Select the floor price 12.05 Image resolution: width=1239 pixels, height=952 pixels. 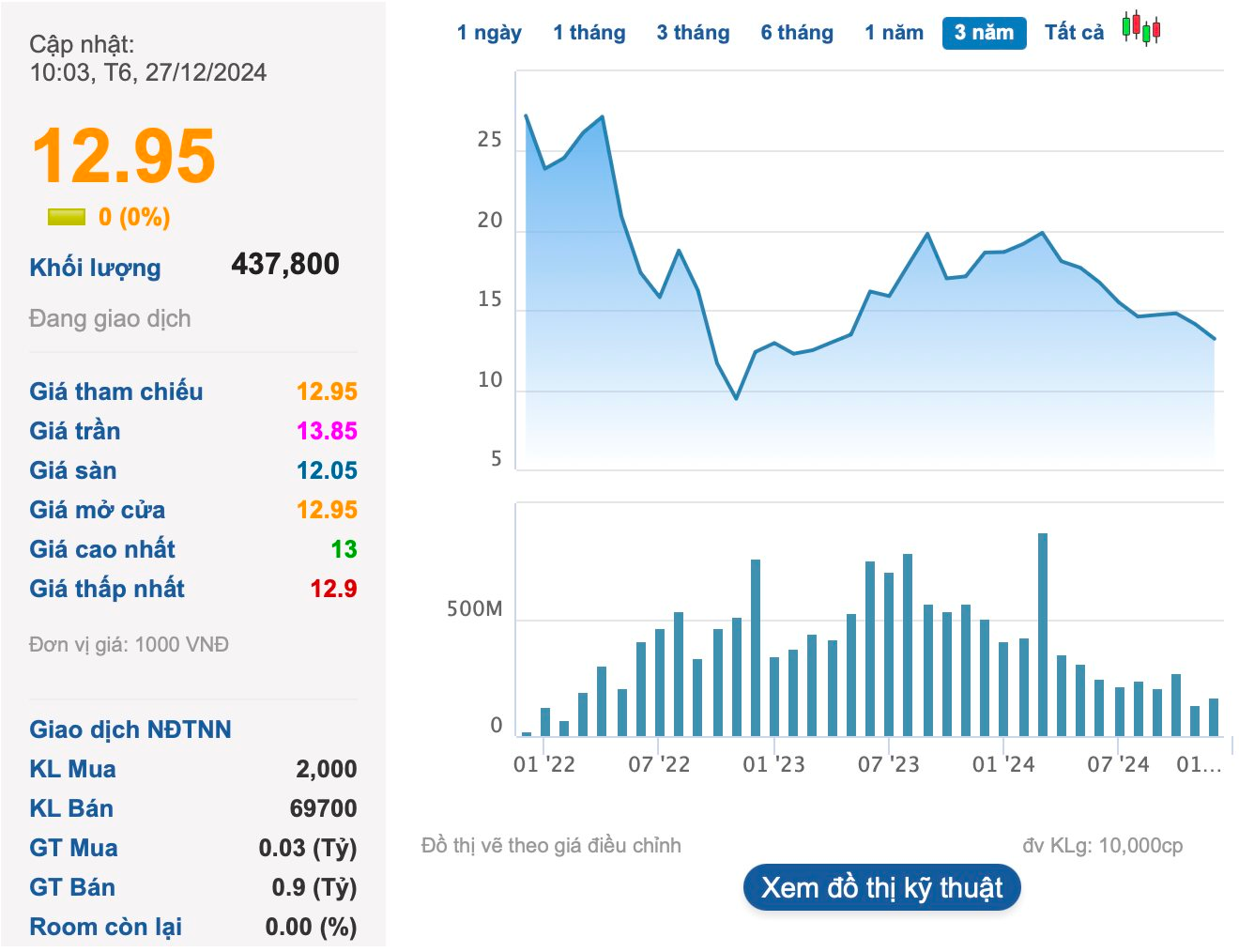[x=327, y=469]
